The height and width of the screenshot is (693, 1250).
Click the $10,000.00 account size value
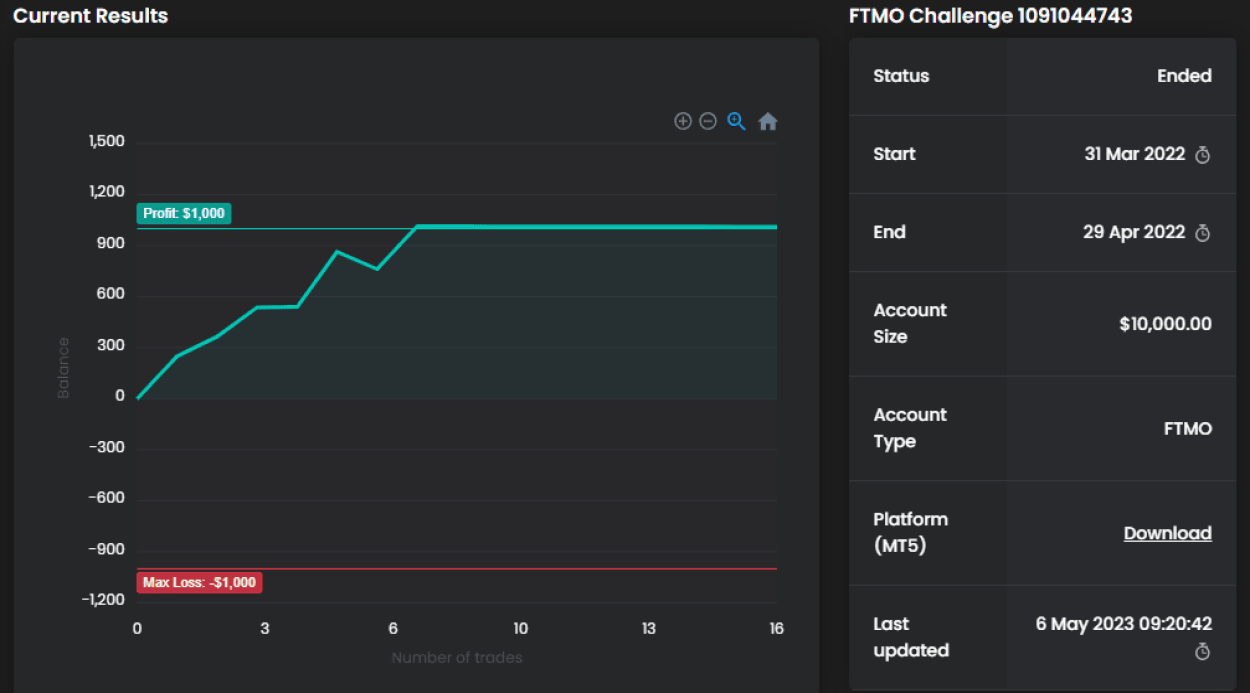tap(1165, 324)
